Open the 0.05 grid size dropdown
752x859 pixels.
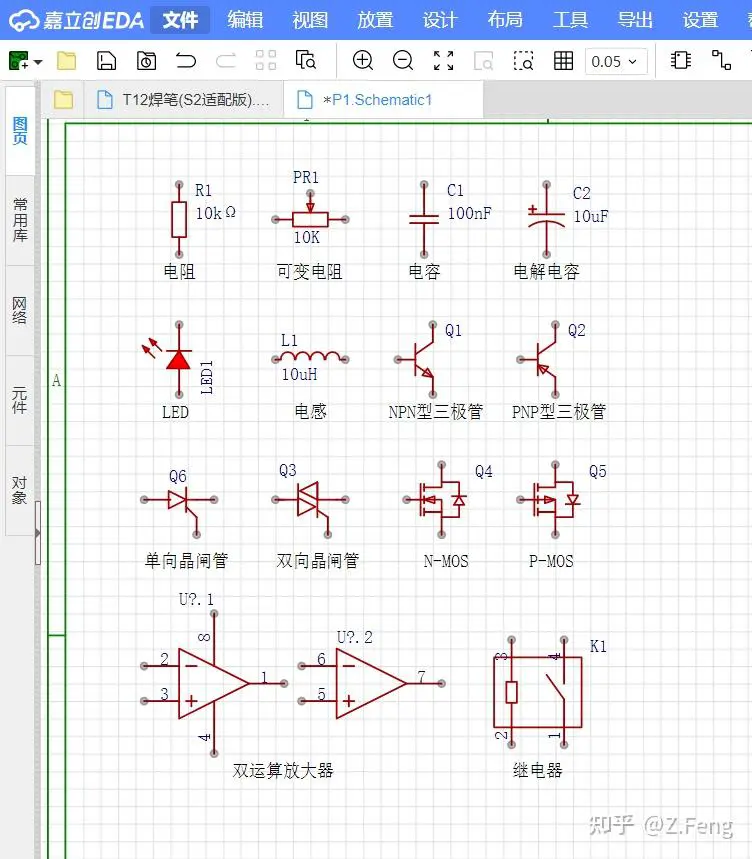[616, 61]
